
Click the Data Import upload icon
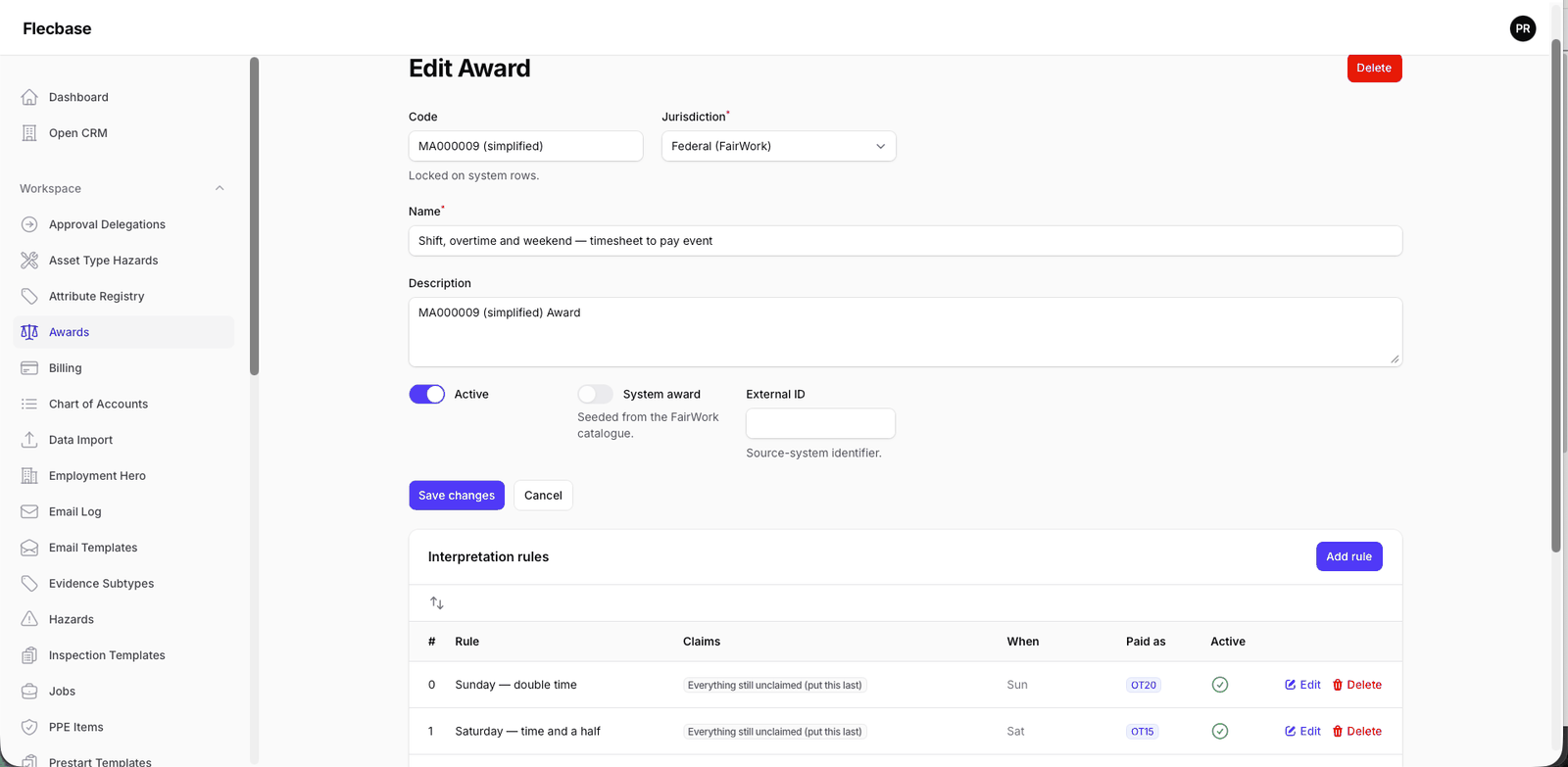point(29,440)
